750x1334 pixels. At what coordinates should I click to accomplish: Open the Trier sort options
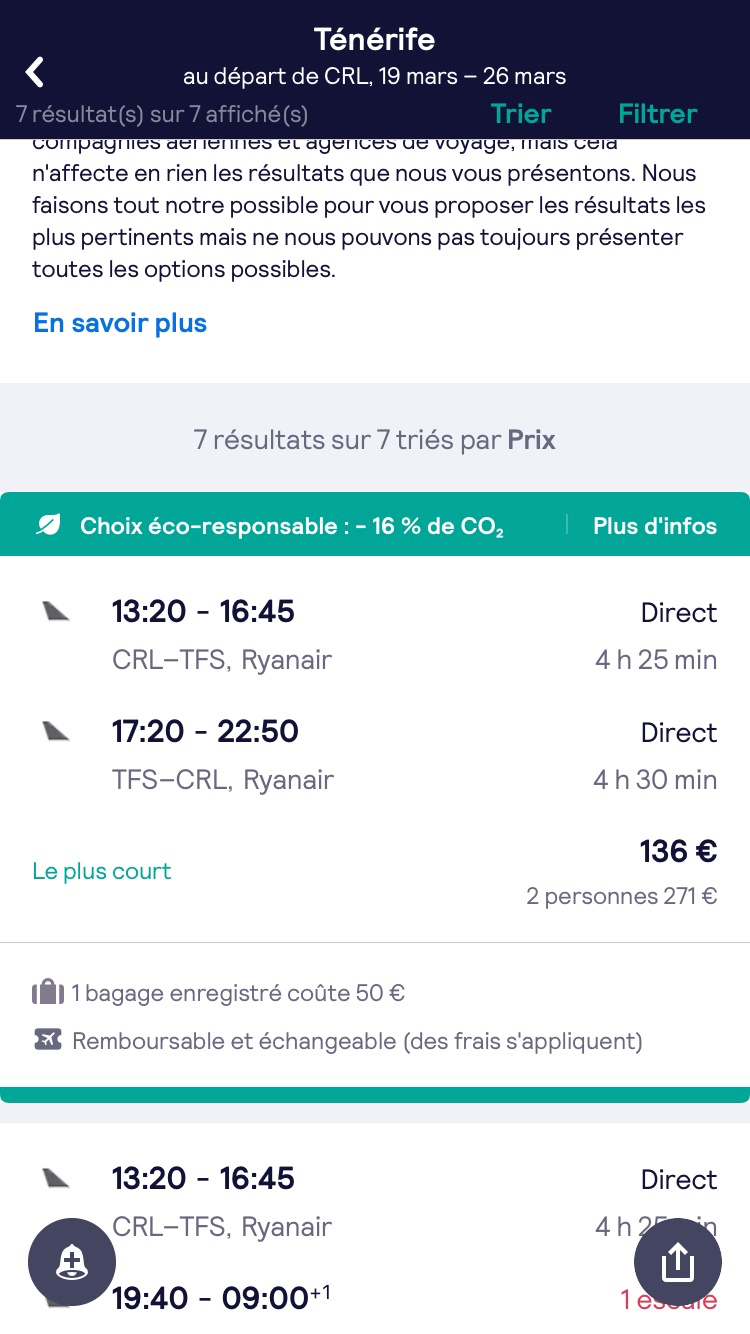pyautogui.click(x=521, y=114)
